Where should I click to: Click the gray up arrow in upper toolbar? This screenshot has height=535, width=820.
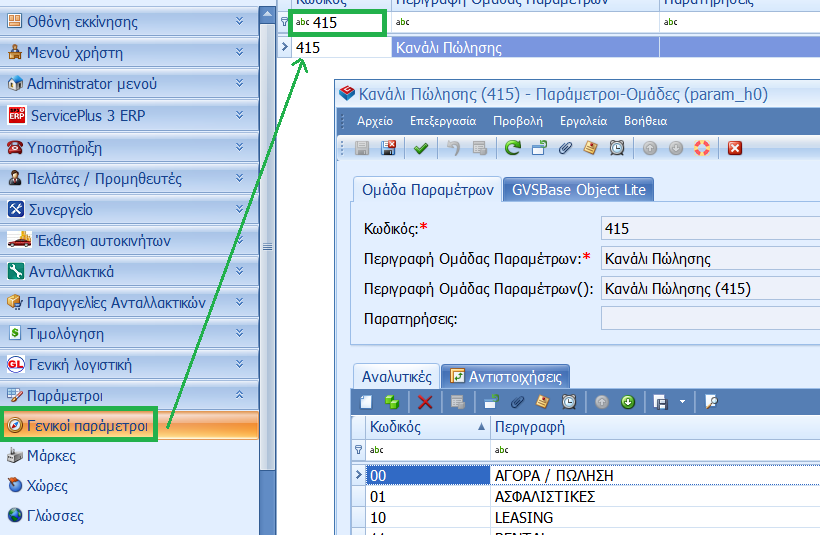[650, 149]
